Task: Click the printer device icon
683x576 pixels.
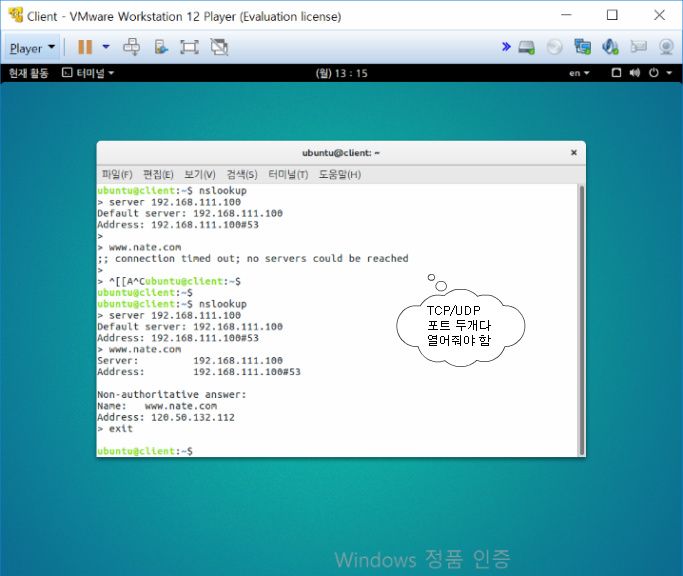Action: tap(639, 47)
